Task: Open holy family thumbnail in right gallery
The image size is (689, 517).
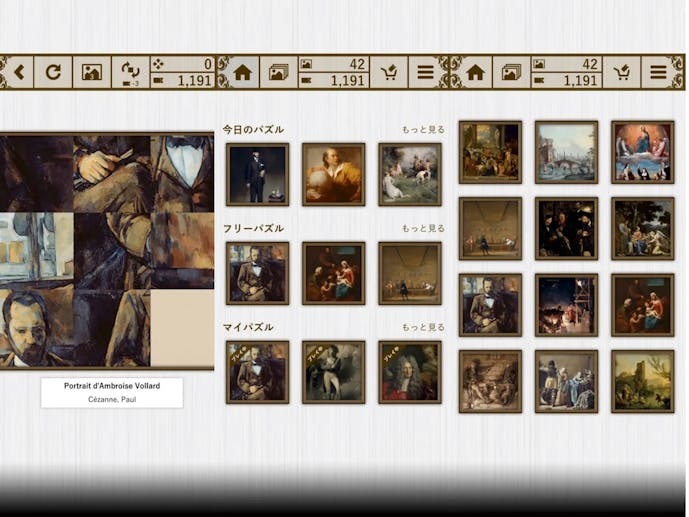Action: 642,305
